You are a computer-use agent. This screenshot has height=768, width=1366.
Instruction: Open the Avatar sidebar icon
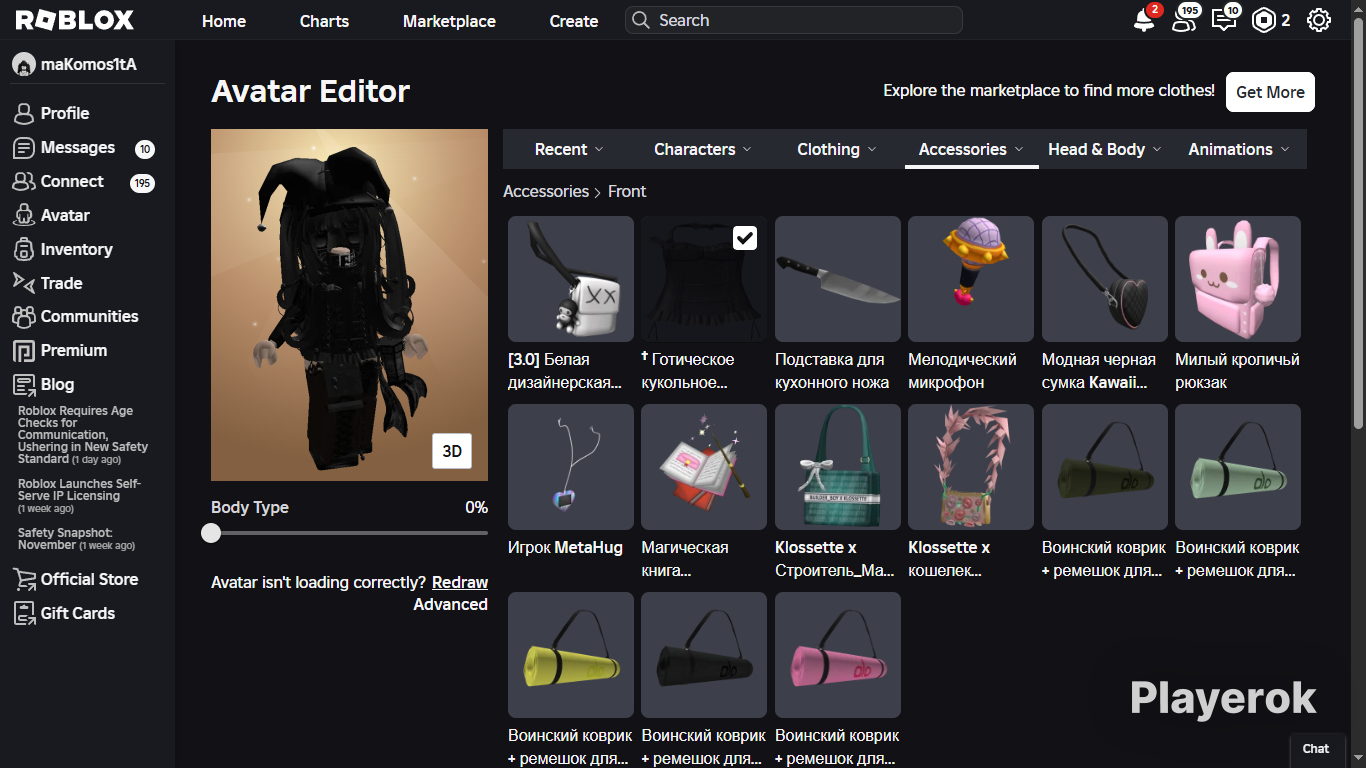24,216
